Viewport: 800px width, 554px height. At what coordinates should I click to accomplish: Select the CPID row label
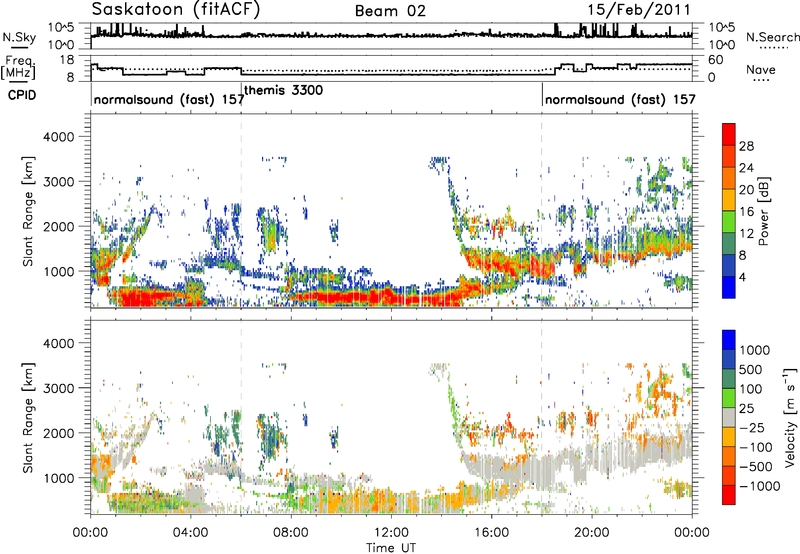pos(22,95)
